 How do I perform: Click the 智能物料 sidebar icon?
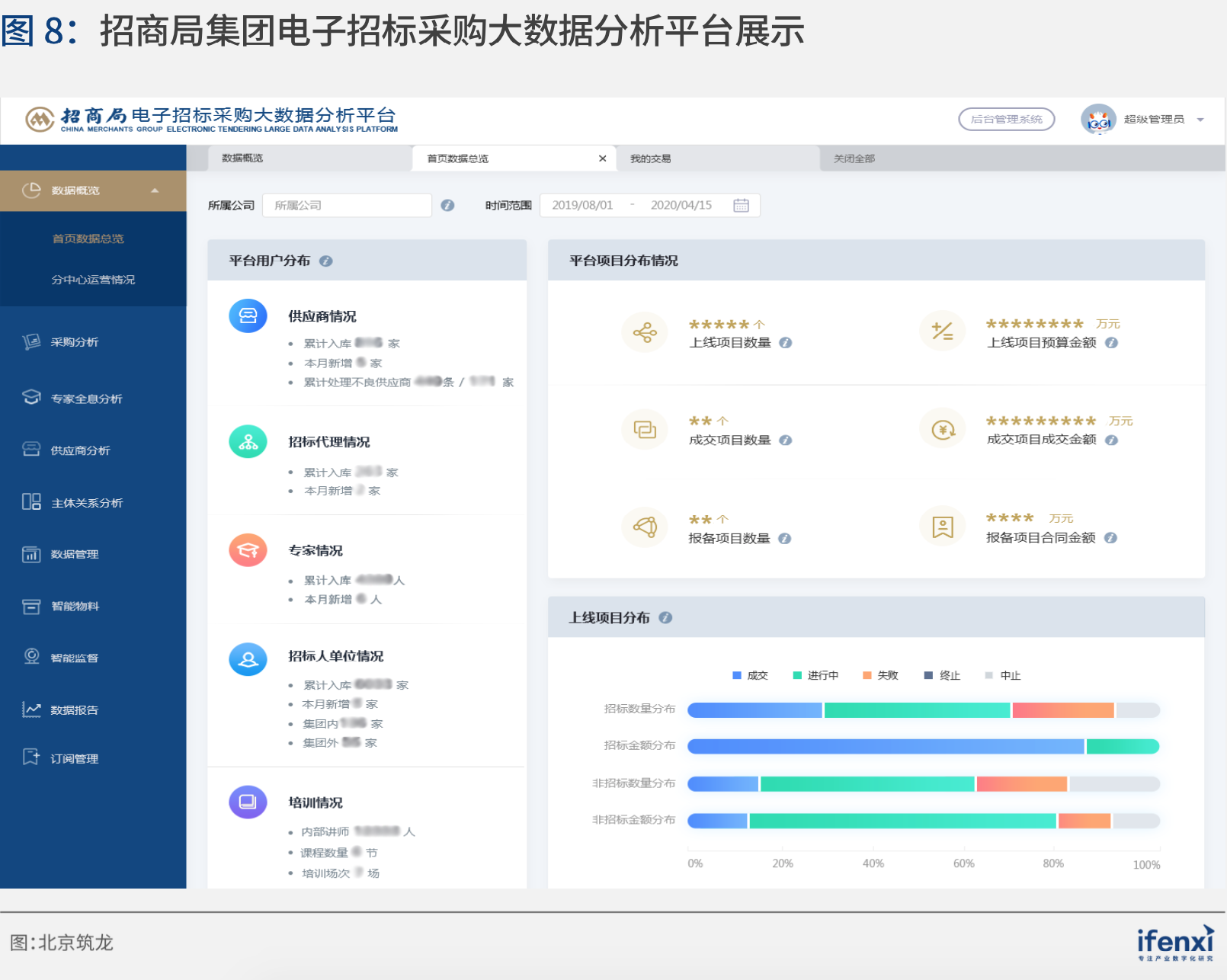point(31,606)
